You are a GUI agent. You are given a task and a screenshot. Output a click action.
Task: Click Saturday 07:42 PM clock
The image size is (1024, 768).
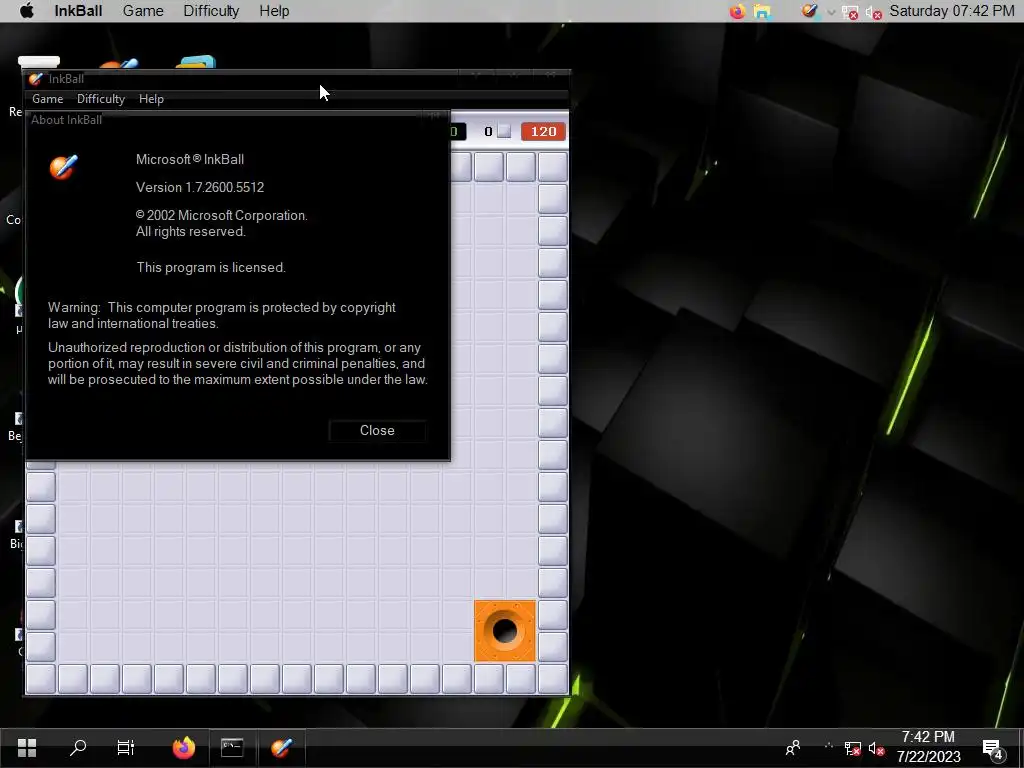952,11
